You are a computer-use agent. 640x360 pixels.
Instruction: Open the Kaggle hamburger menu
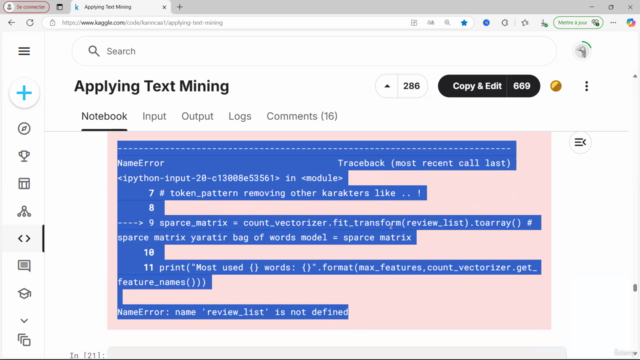(x=24, y=51)
